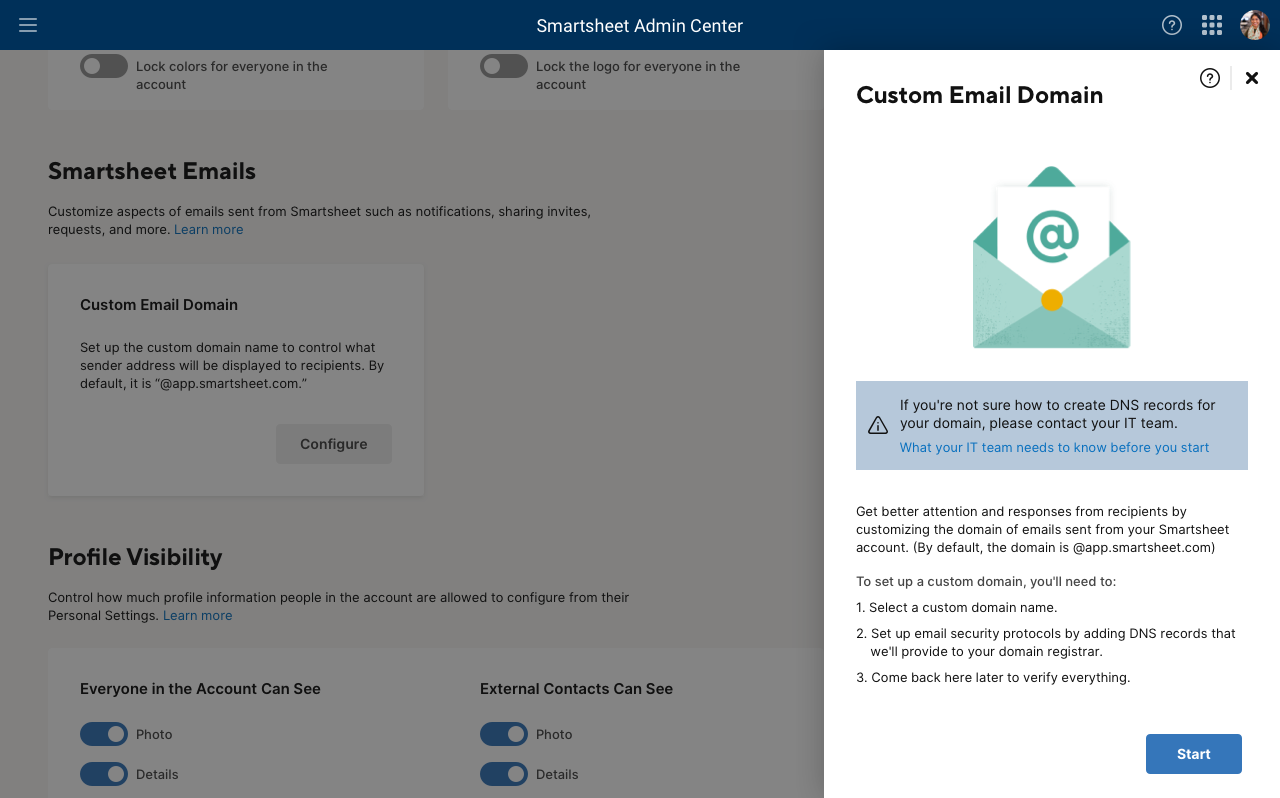
Task: Click the Profile Visibility section heading
Action: pyautogui.click(x=135, y=557)
